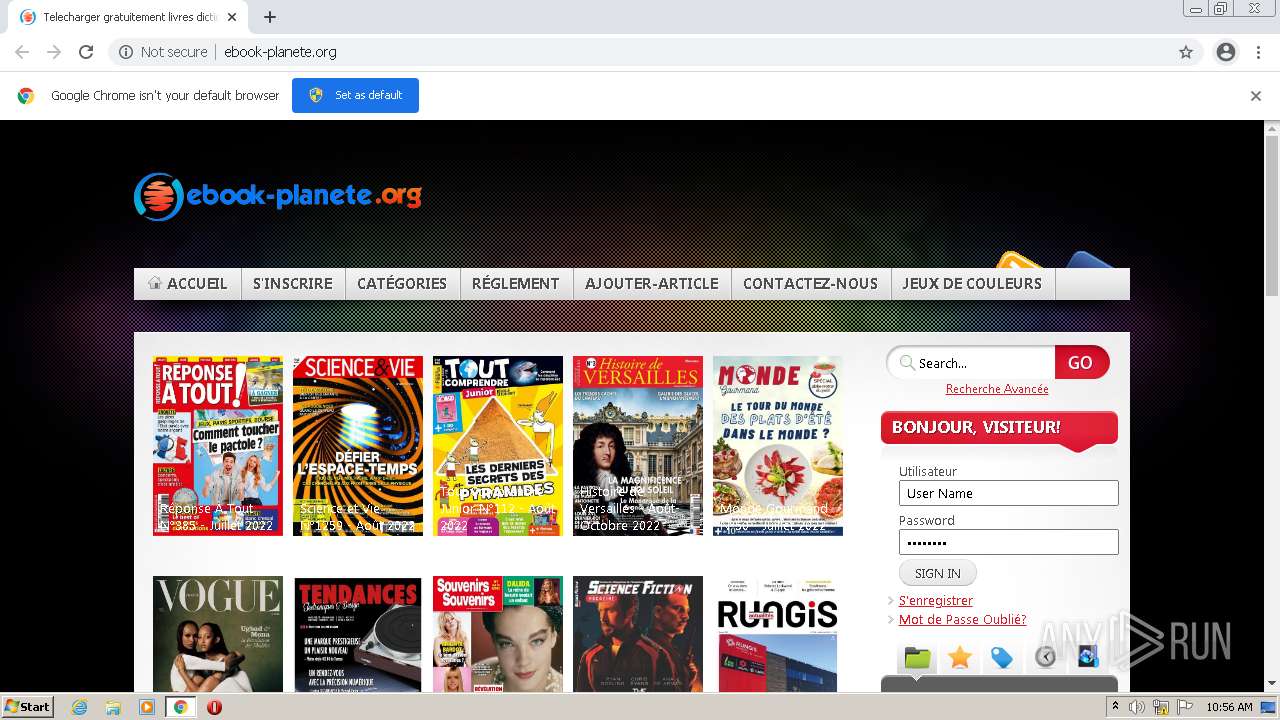The height and width of the screenshot is (720, 1280).
Task: Select the green folder sidebar tab icon
Action: (x=917, y=657)
